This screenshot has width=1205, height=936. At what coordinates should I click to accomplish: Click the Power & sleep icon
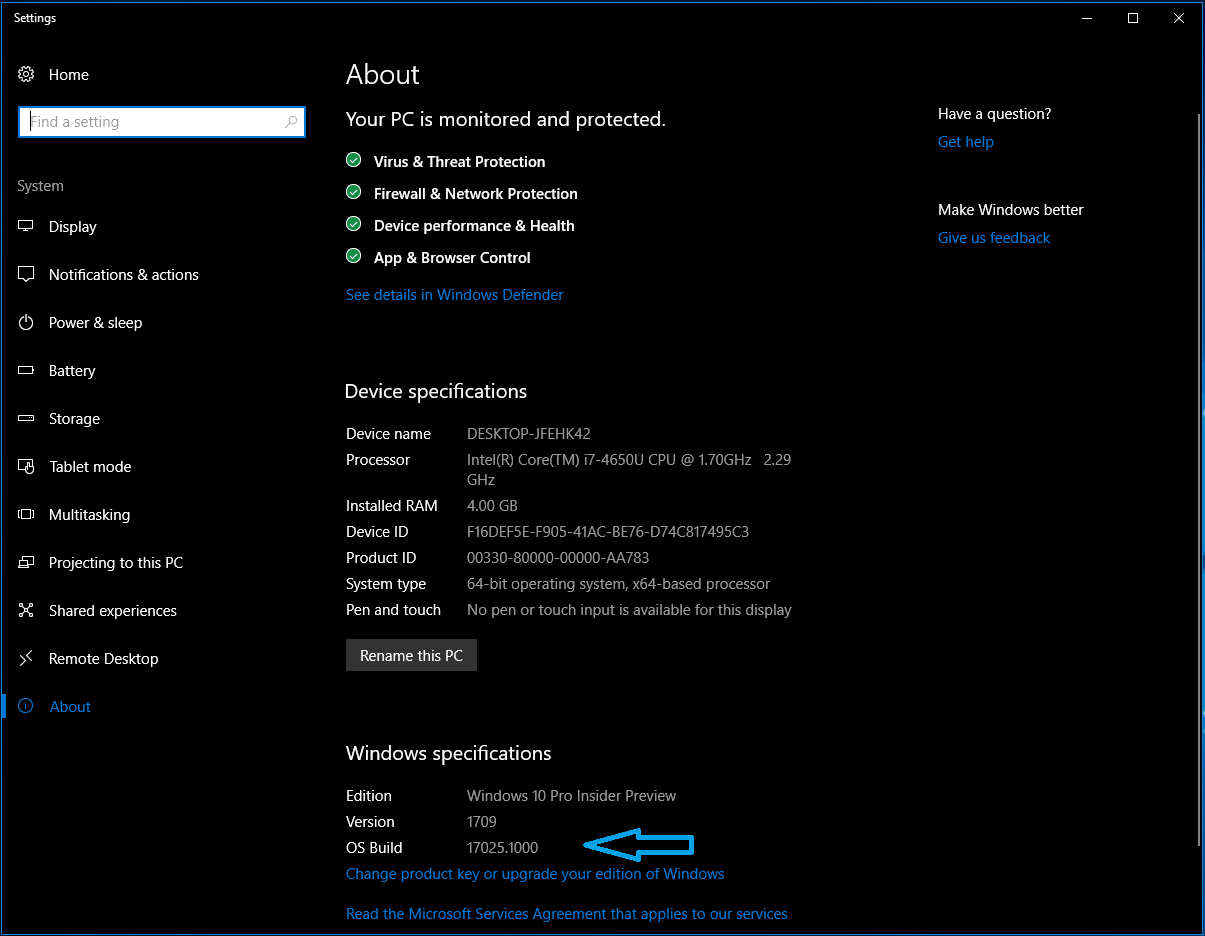[26, 323]
